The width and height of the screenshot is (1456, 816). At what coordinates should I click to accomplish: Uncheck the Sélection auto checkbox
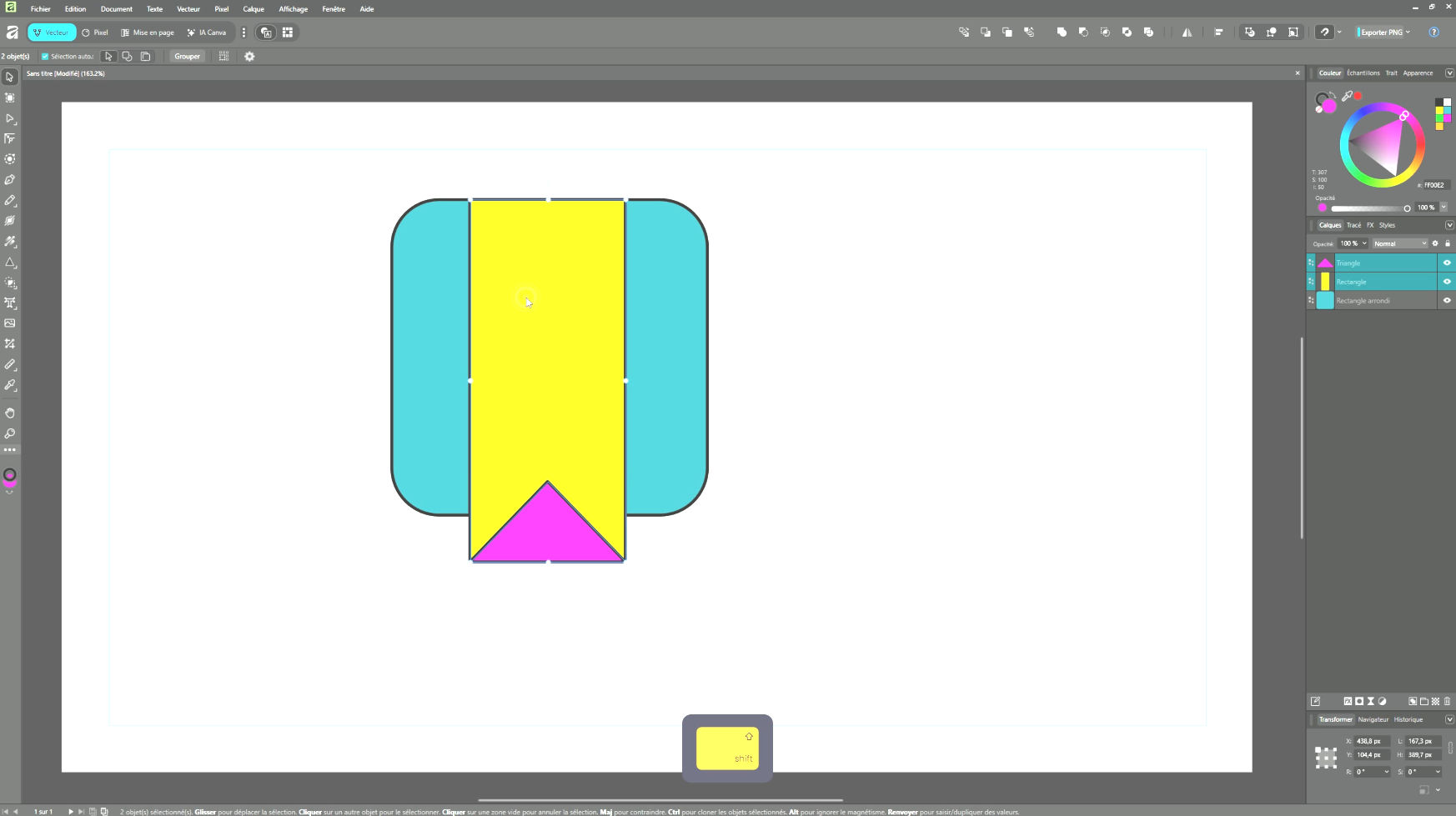point(45,57)
